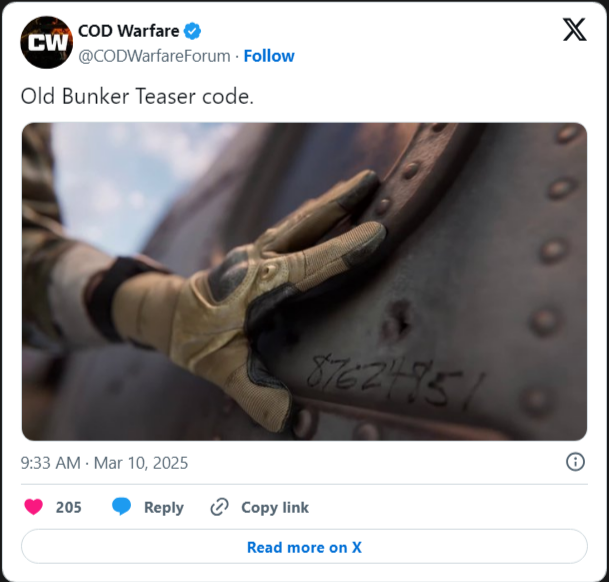Click the chain link icon
609x582 pixels.
pyautogui.click(x=219, y=507)
